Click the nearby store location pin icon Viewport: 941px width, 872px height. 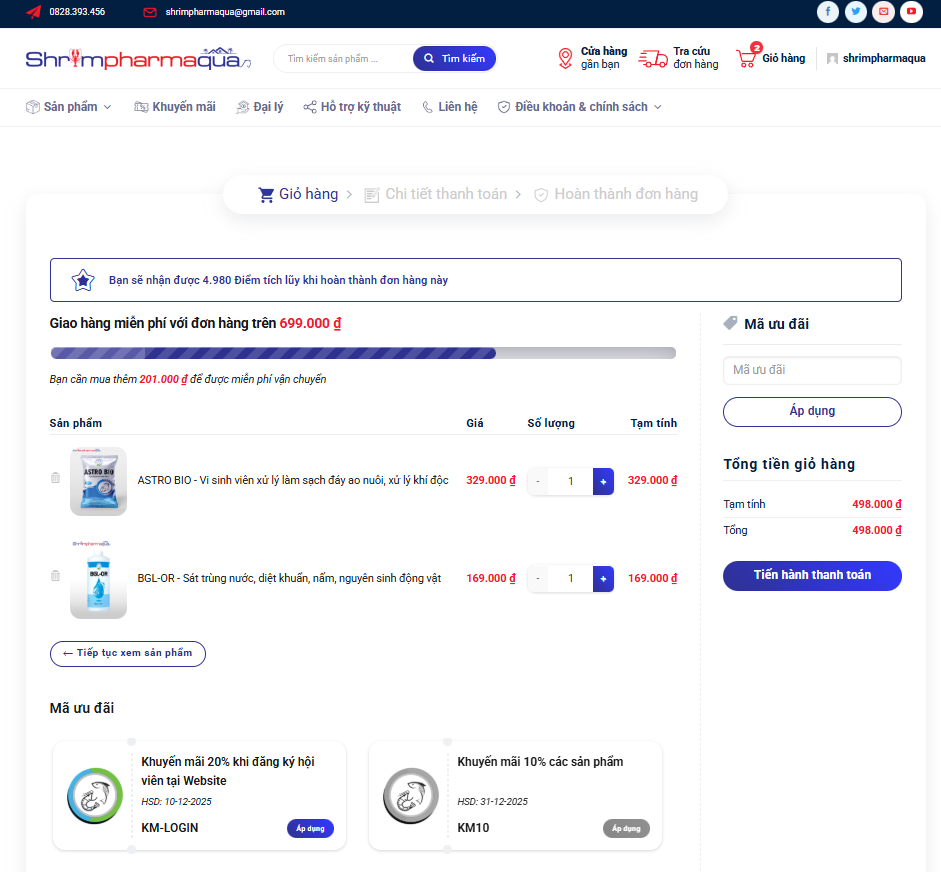coord(565,58)
